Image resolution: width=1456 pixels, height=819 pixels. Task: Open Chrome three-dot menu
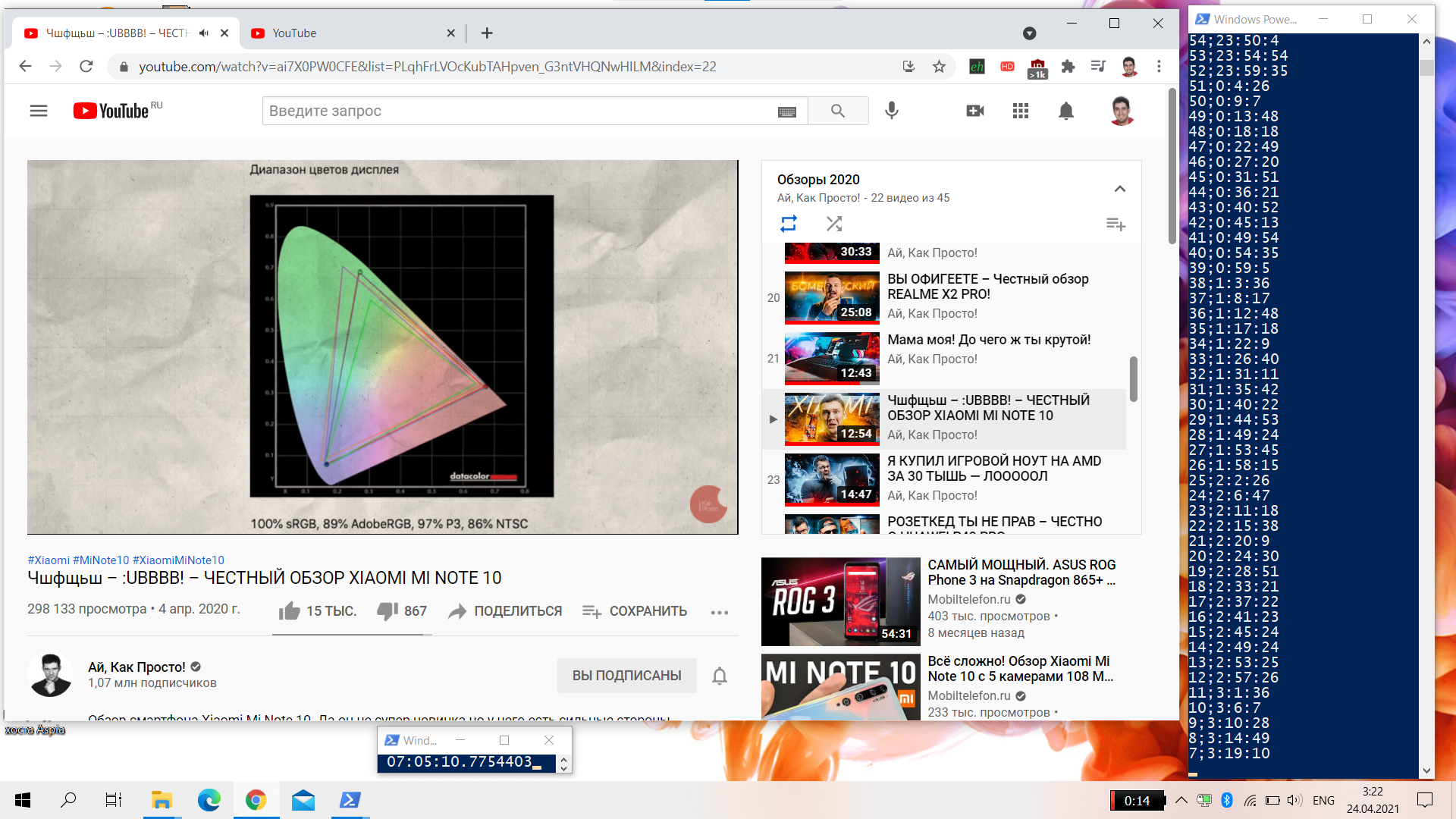click(1159, 67)
